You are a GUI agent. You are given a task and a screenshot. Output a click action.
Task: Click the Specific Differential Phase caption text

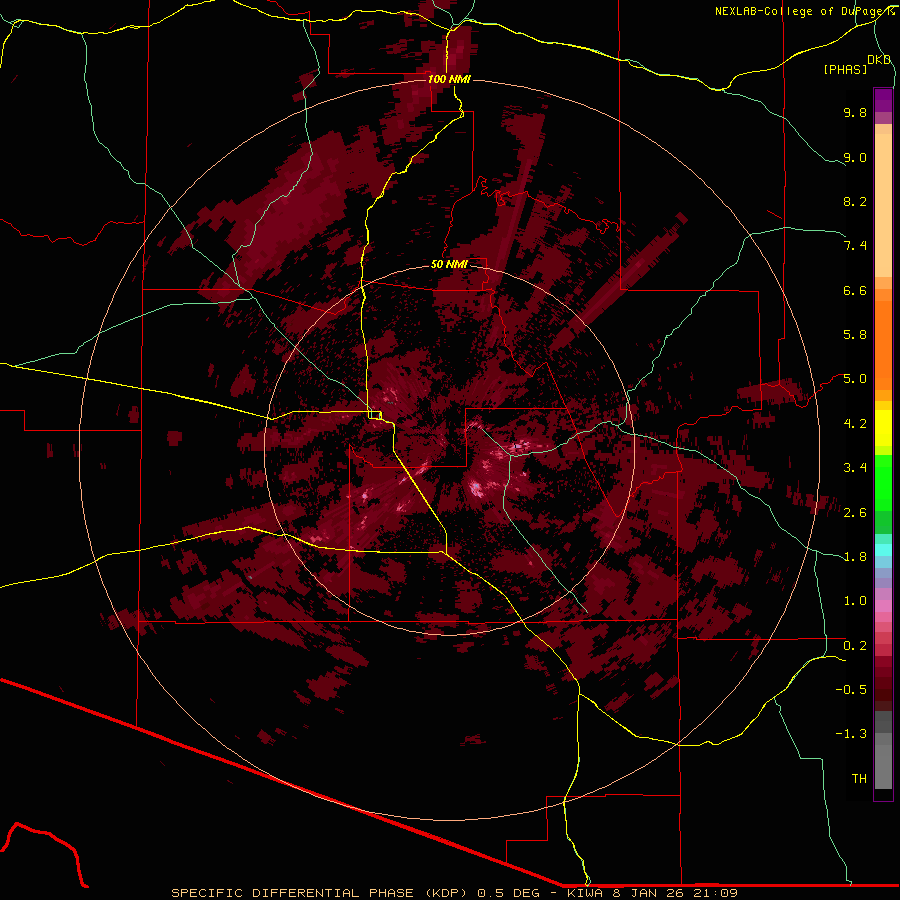[x=454, y=893]
